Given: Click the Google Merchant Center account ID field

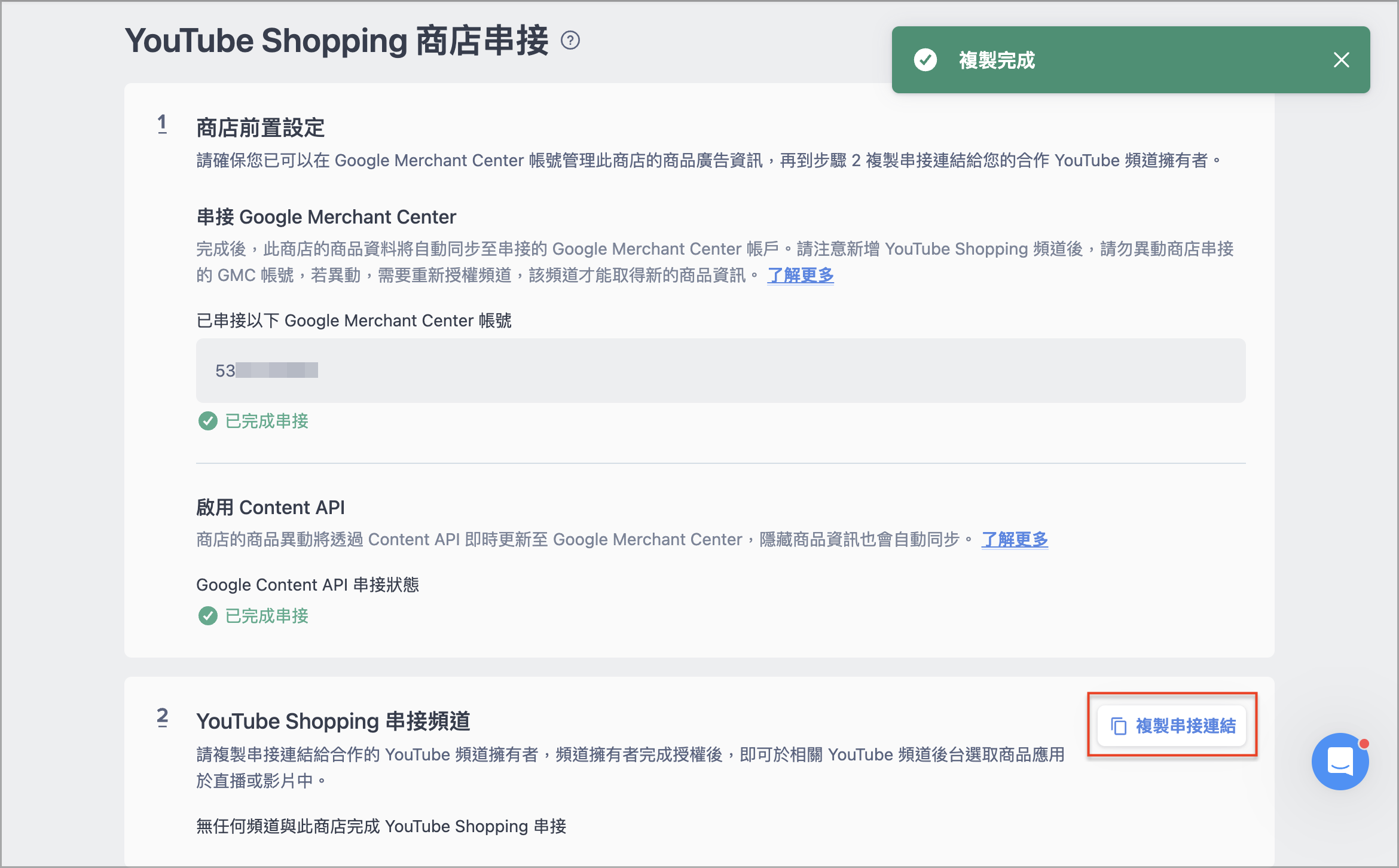Looking at the screenshot, I should pyautogui.click(x=720, y=371).
